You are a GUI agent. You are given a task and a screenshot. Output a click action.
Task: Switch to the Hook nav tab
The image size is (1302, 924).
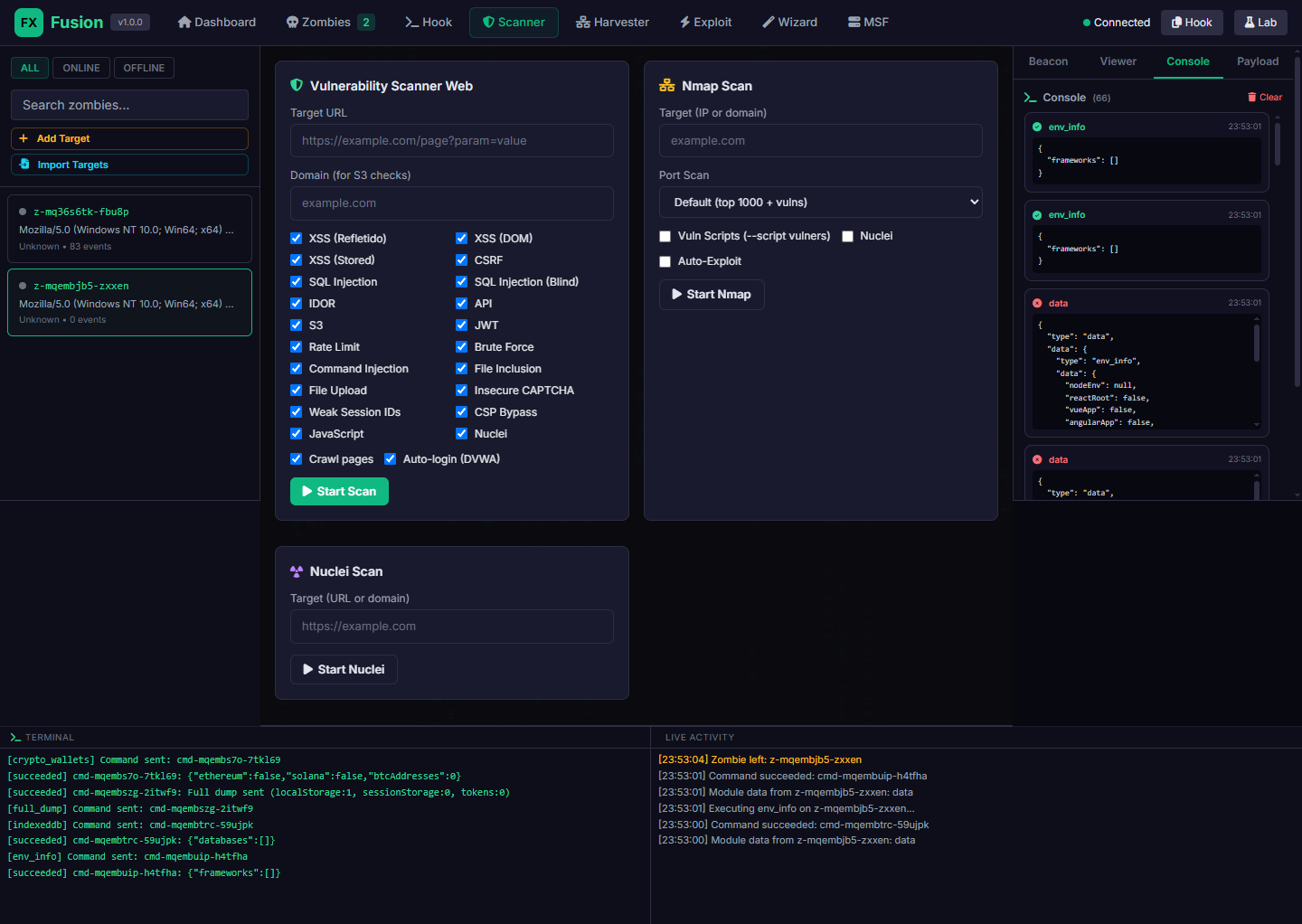tap(429, 23)
